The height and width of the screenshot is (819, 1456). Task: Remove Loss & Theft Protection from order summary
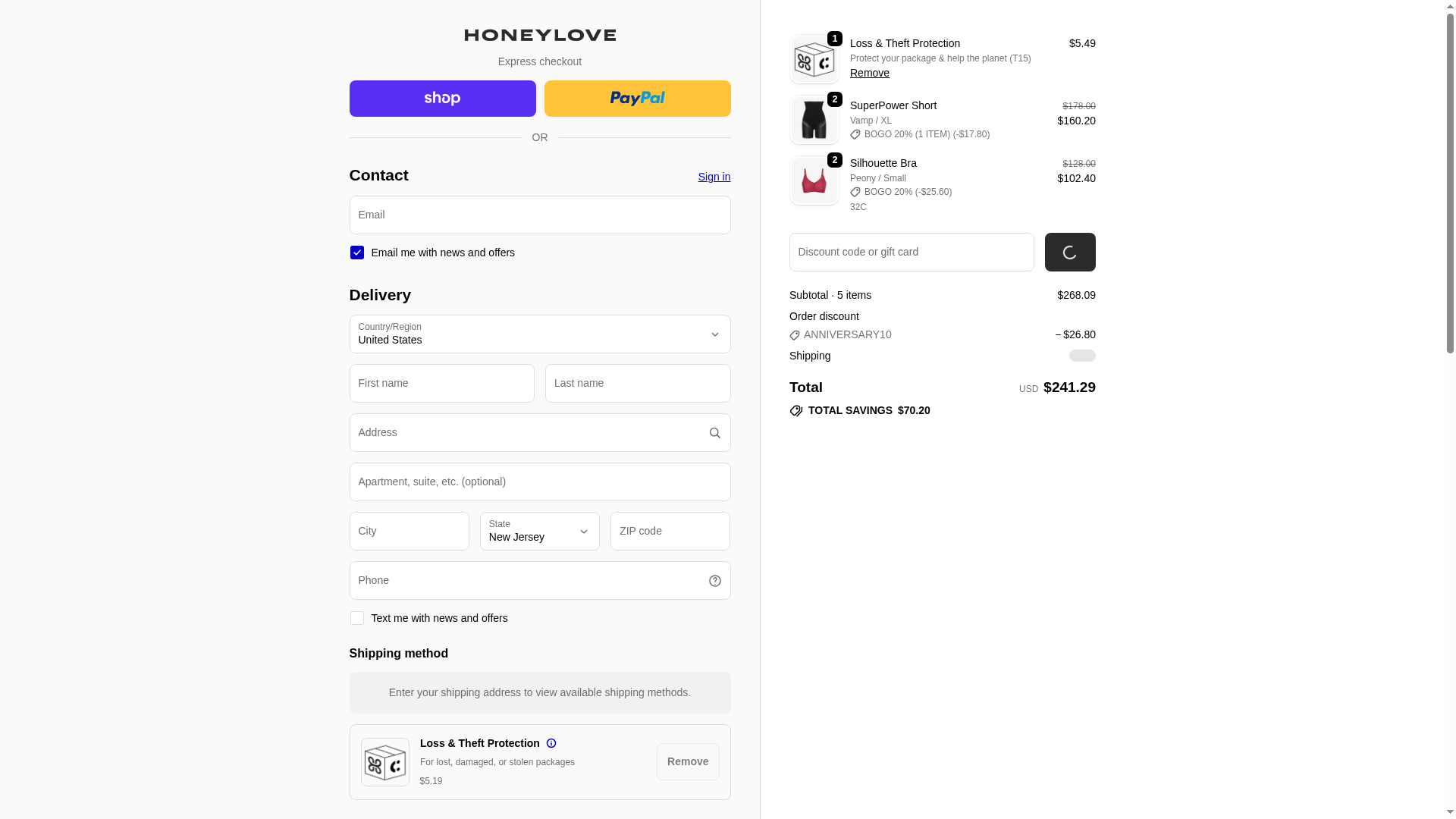click(x=870, y=73)
